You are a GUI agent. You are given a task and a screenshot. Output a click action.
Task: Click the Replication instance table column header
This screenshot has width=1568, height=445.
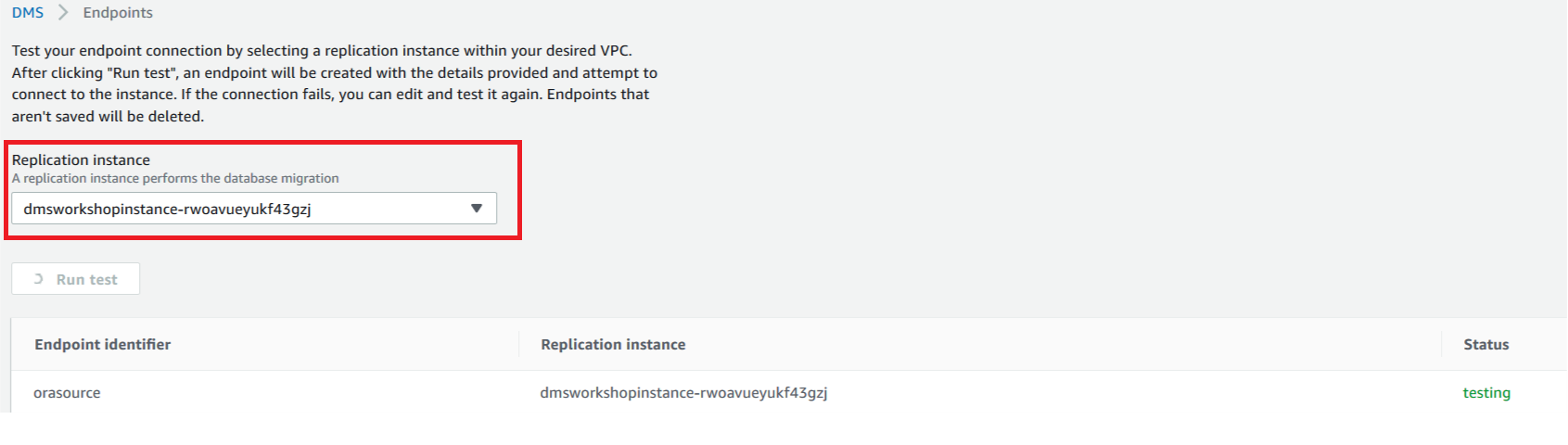tap(614, 345)
